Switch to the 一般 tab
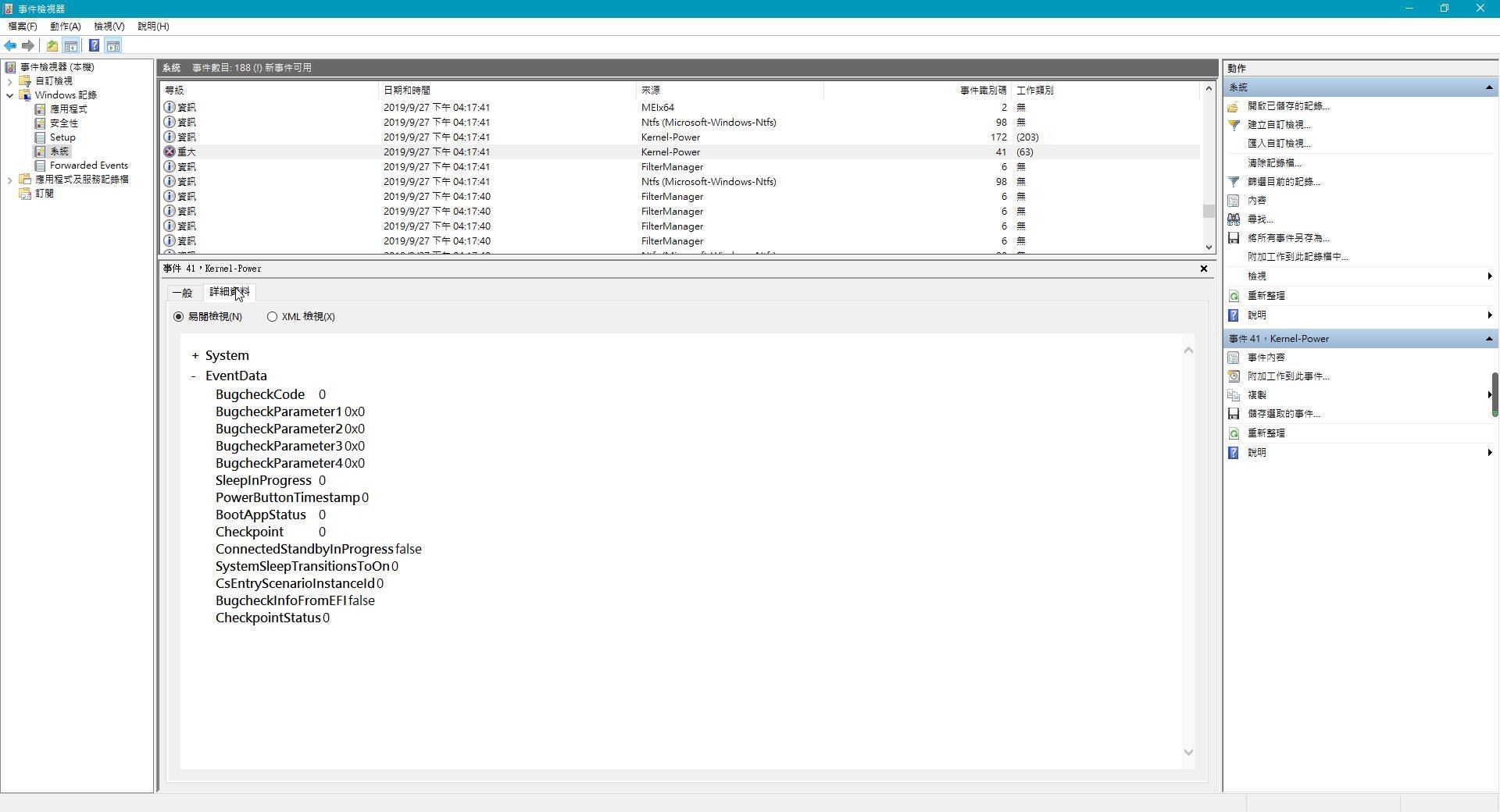 click(x=182, y=293)
